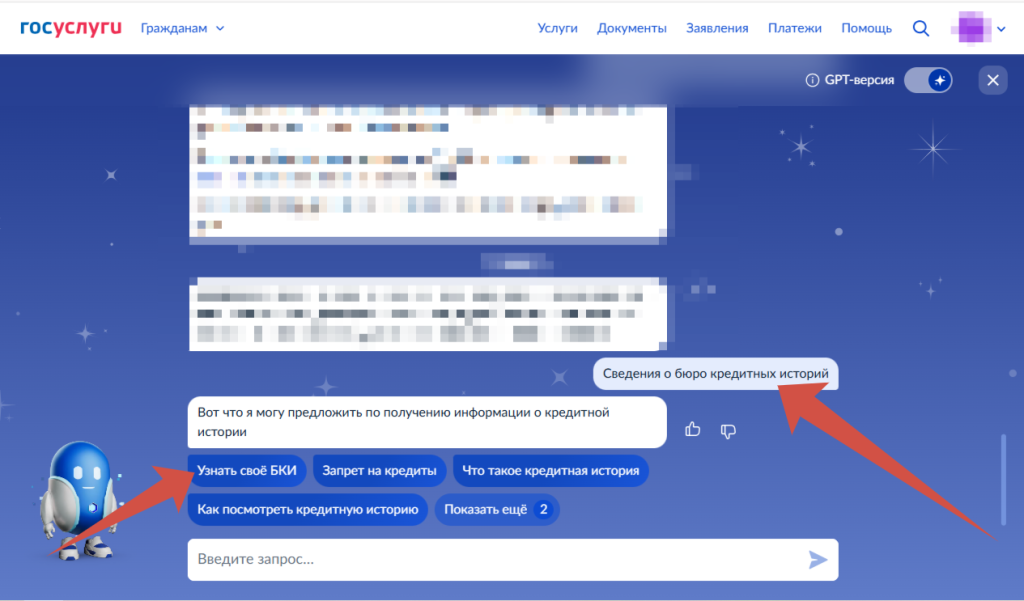Like the assistant's reply with thumbs up
The height and width of the screenshot is (601, 1024).
(x=692, y=429)
